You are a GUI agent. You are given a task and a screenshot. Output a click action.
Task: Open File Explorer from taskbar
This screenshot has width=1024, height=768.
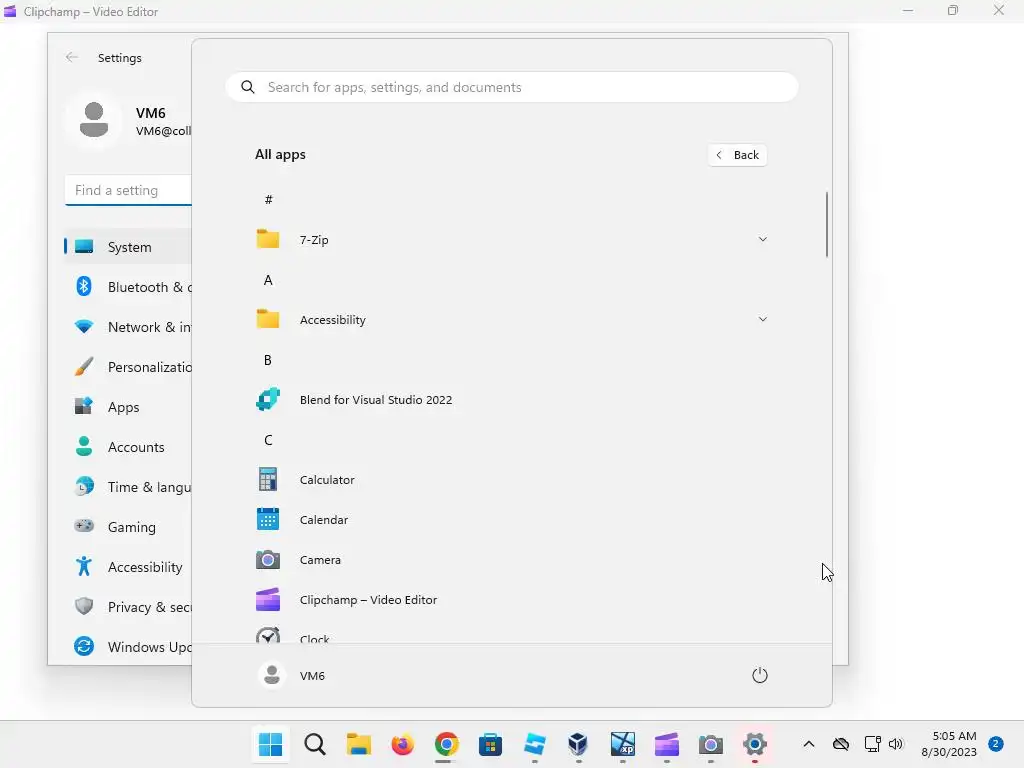359,744
